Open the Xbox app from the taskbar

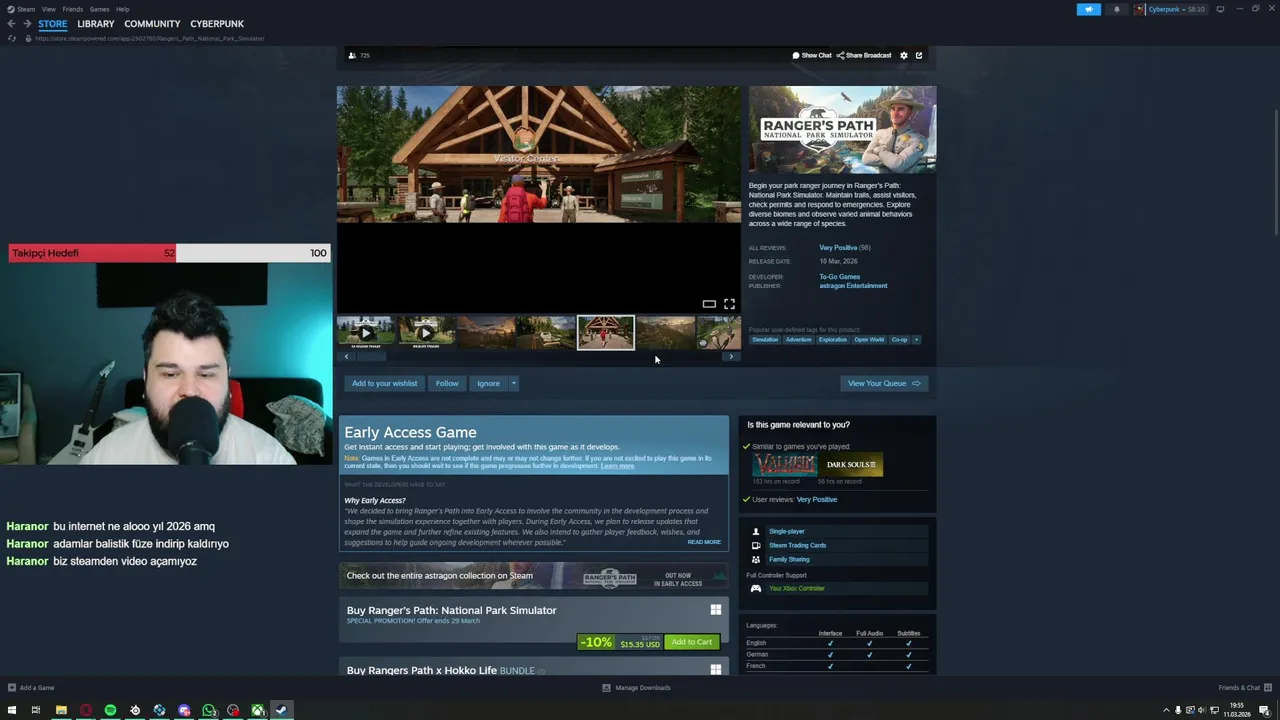click(x=257, y=710)
